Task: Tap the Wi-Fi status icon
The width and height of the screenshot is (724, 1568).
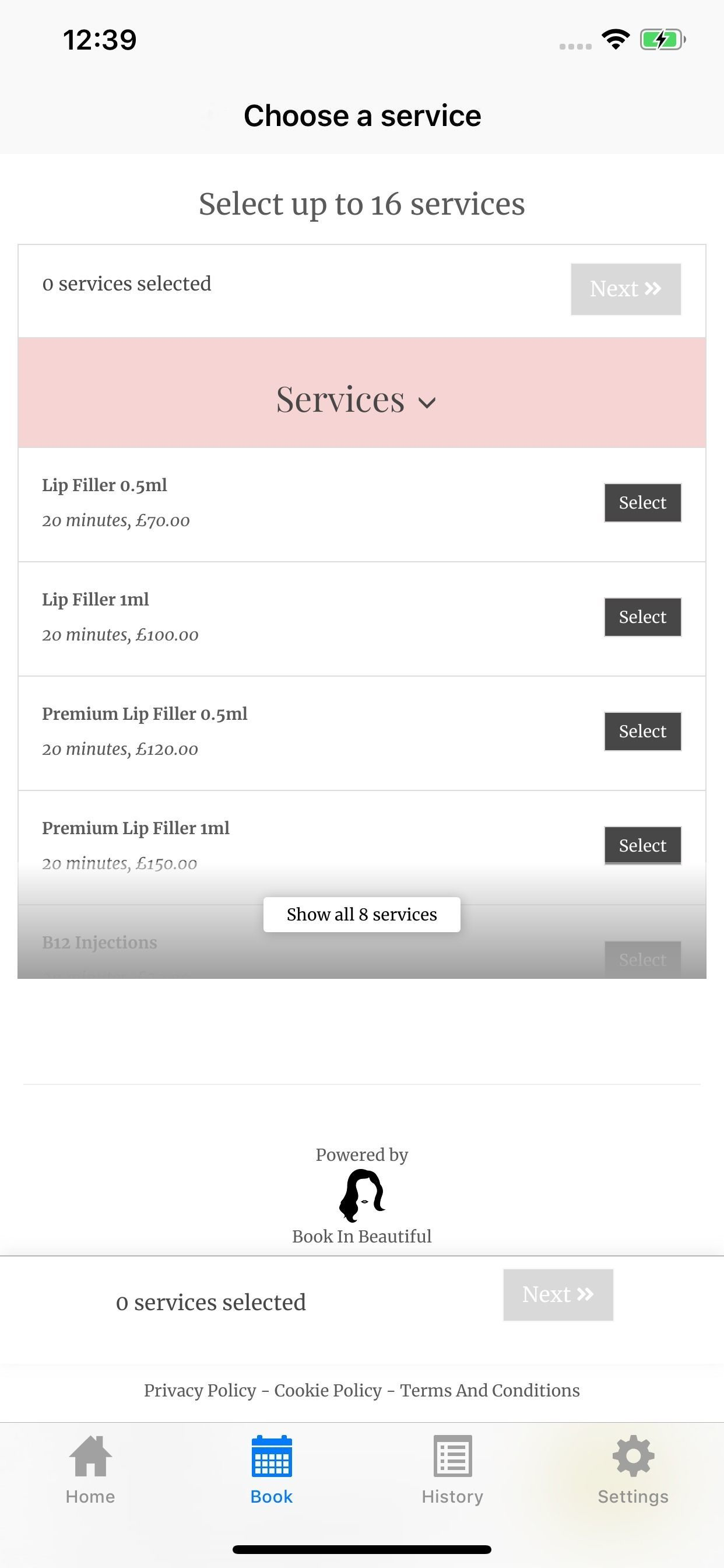Action: (615, 40)
